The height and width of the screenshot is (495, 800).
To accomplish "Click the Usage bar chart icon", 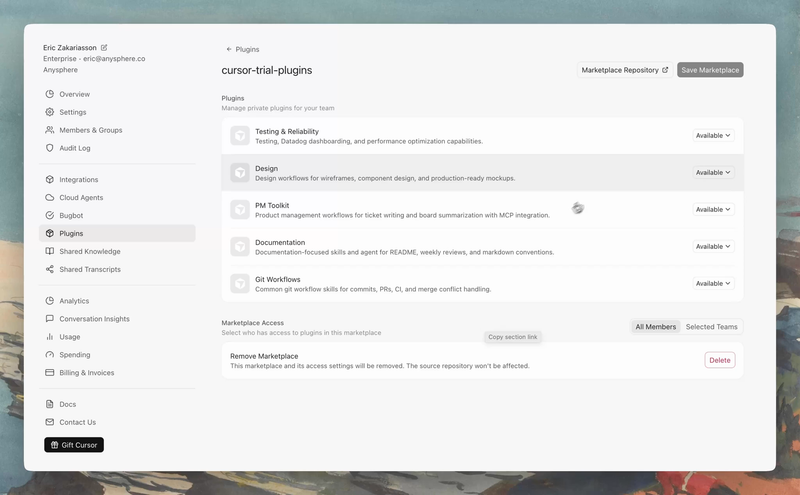I will [x=49, y=337].
